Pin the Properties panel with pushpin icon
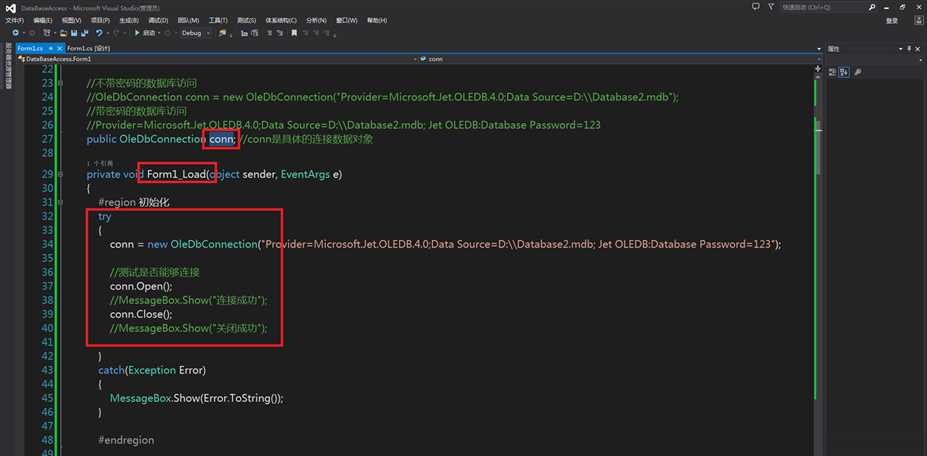This screenshot has height=456, width=927. 909,48
